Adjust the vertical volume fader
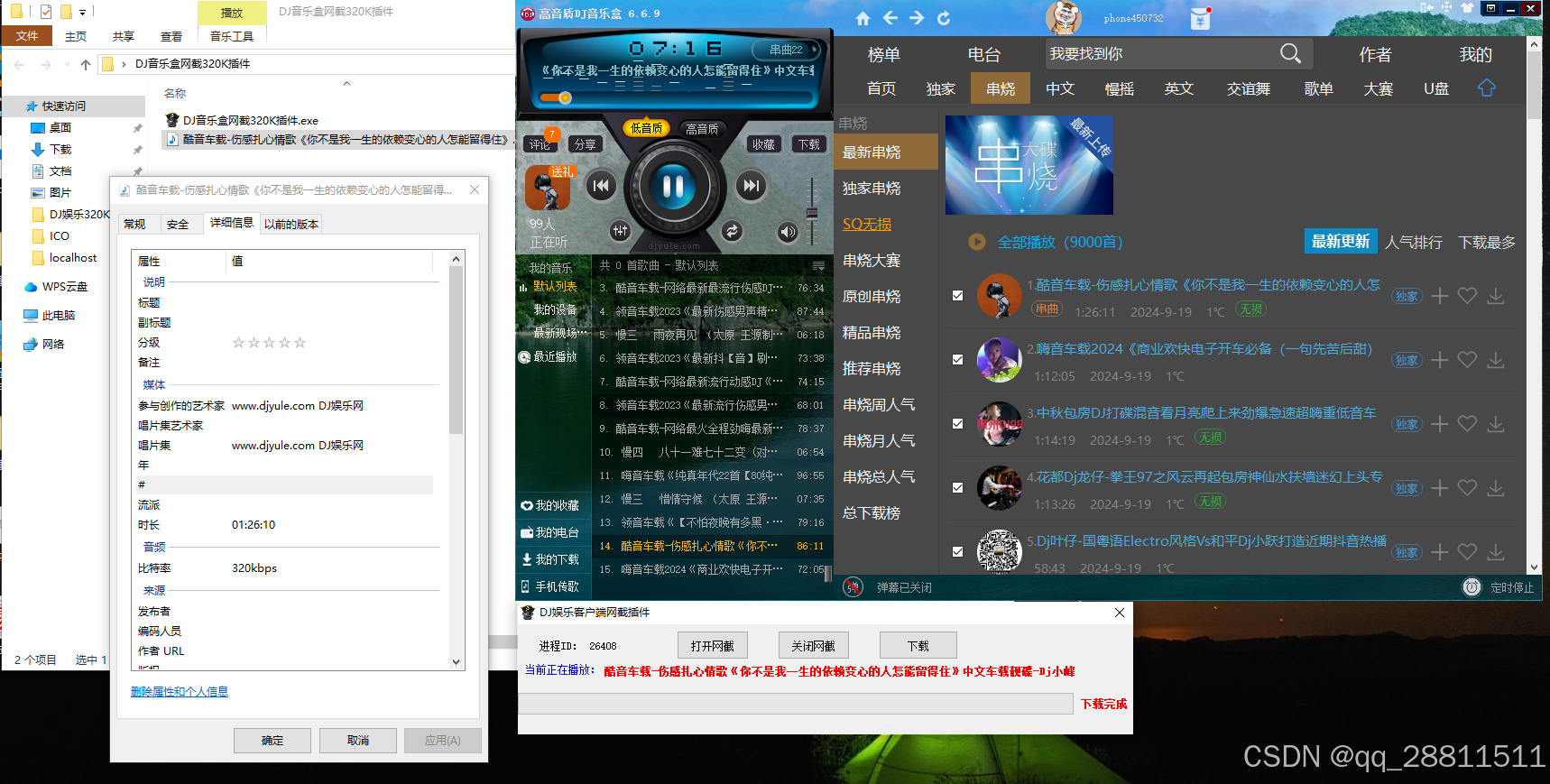The width and height of the screenshot is (1550, 784). (812, 213)
